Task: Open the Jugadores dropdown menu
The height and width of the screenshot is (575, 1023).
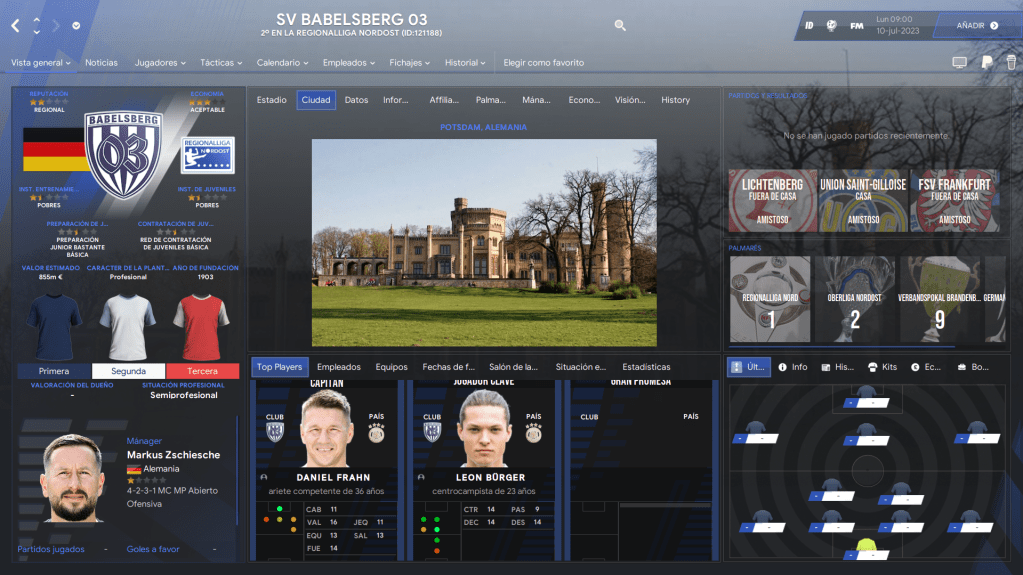Action: click(160, 63)
